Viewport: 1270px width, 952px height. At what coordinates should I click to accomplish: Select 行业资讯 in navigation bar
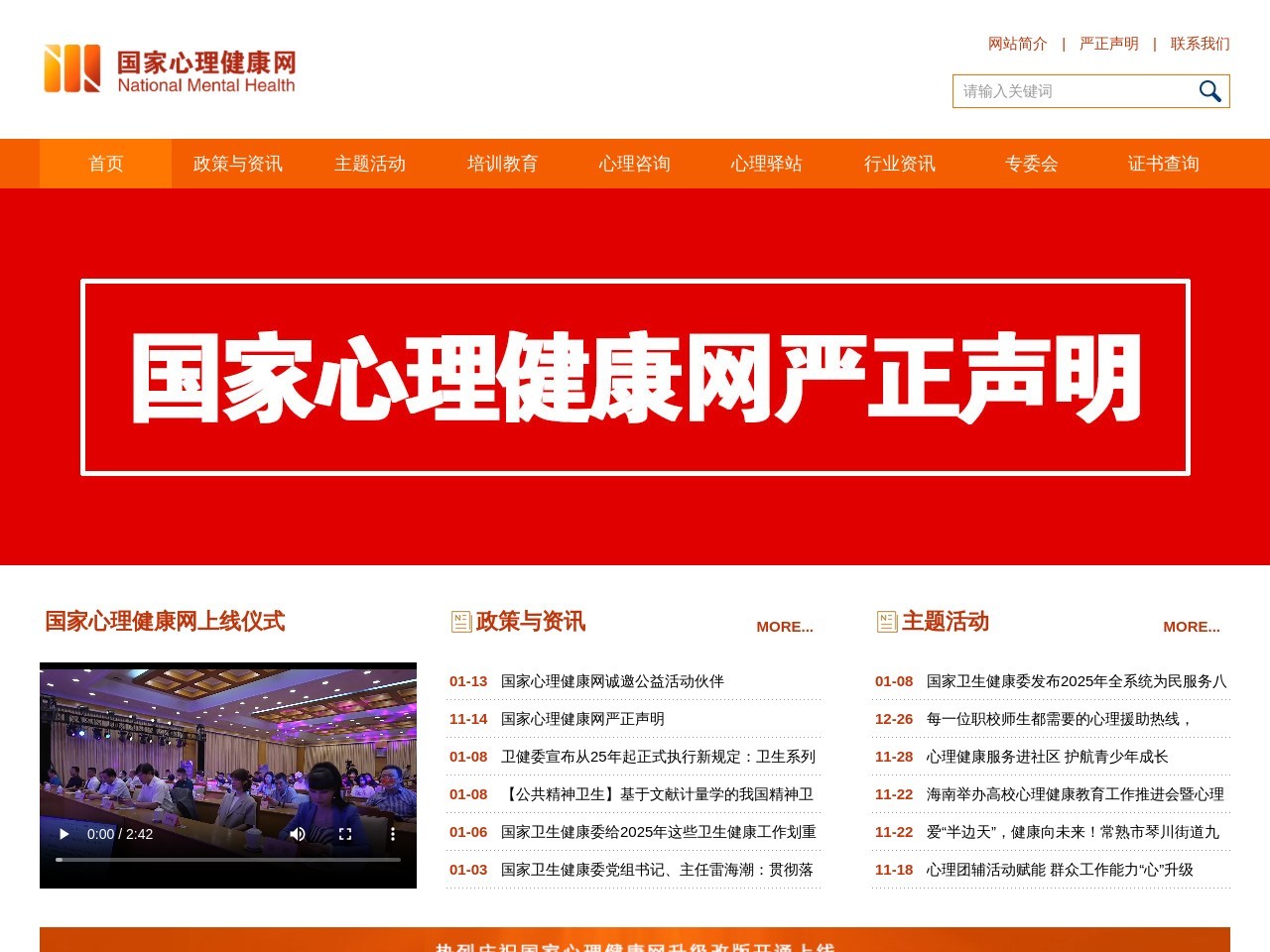coord(899,164)
